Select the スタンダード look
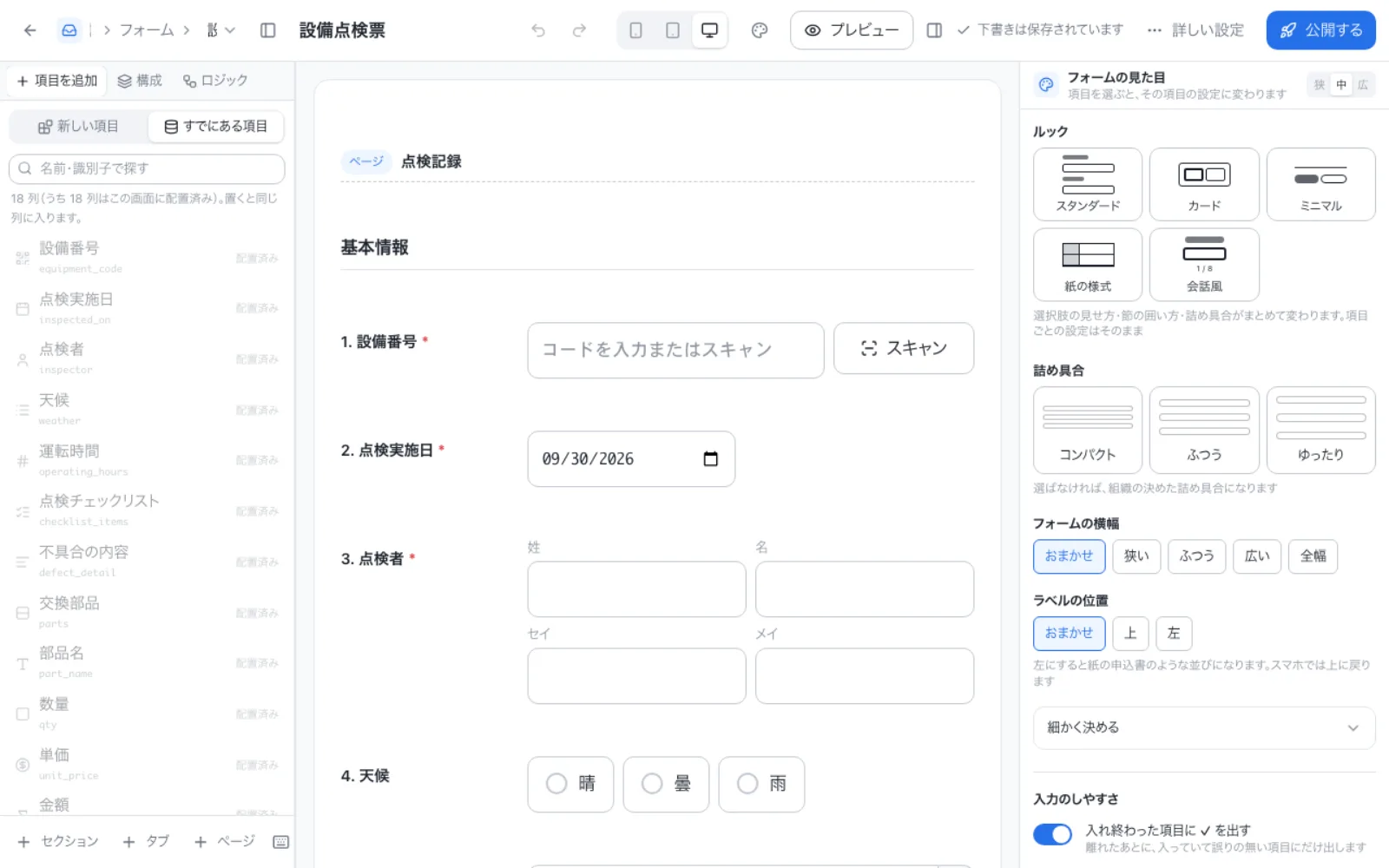This screenshot has width=1389, height=868. click(x=1088, y=184)
